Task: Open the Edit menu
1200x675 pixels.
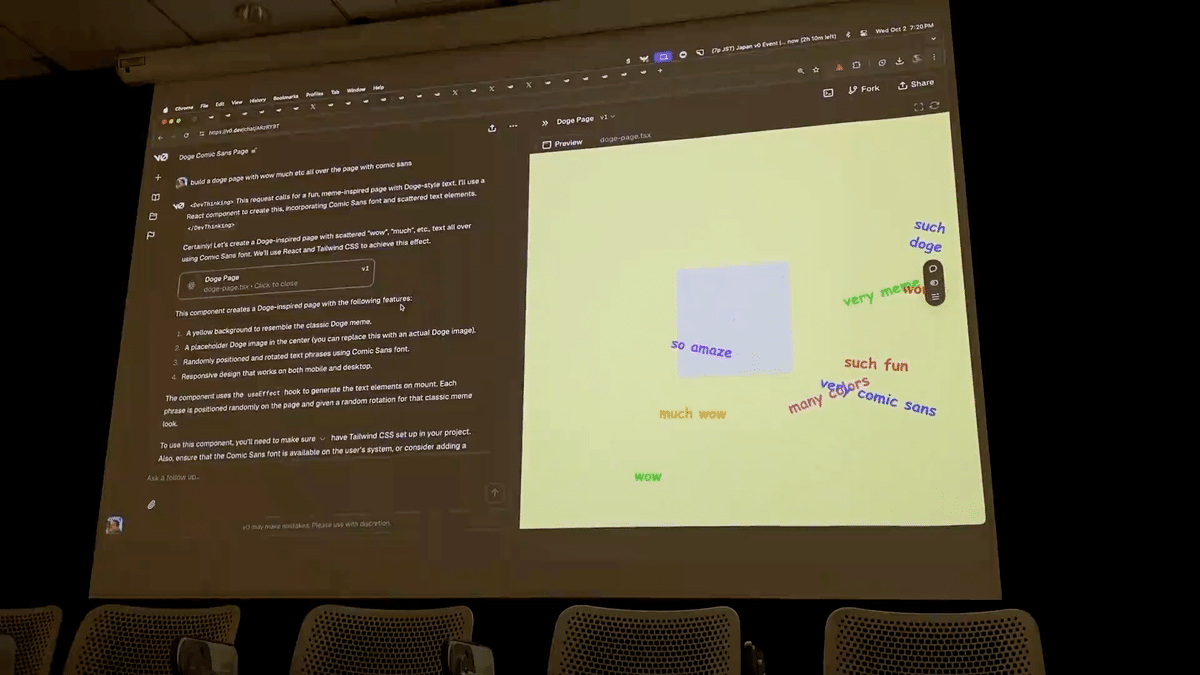Action: [x=220, y=104]
